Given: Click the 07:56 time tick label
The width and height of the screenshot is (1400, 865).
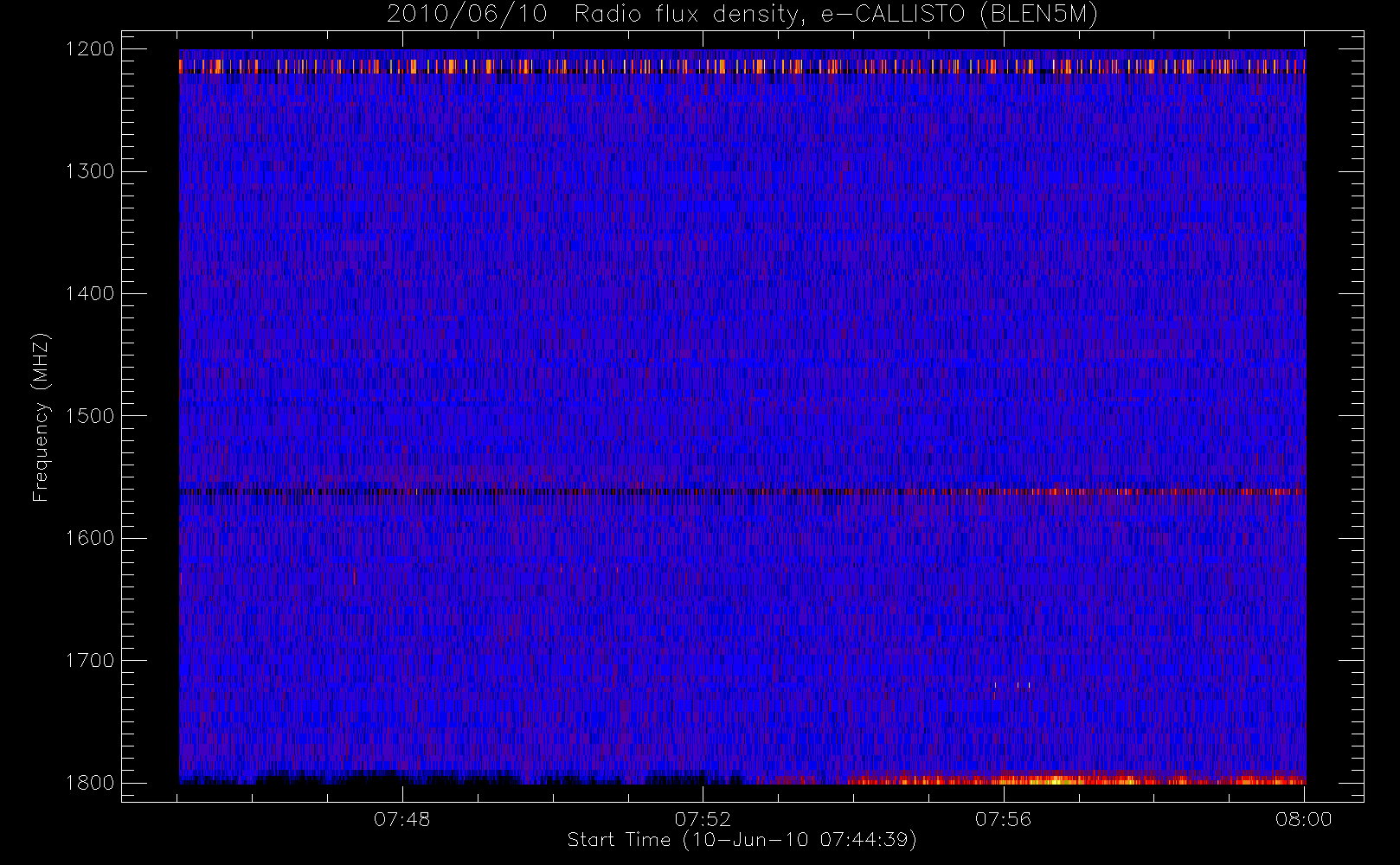Looking at the screenshot, I should click(x=1003, y=819).
